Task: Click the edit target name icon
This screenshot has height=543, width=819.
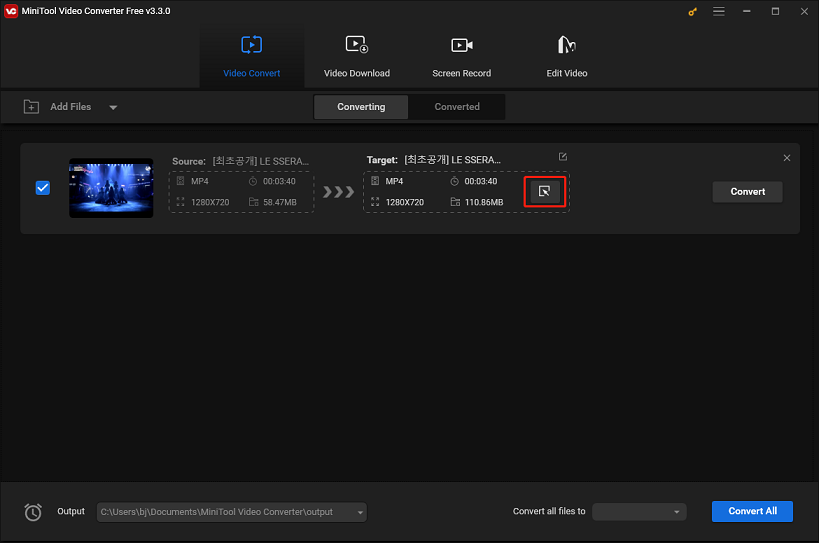Action: pyautogui.click(x=563, y=157)
